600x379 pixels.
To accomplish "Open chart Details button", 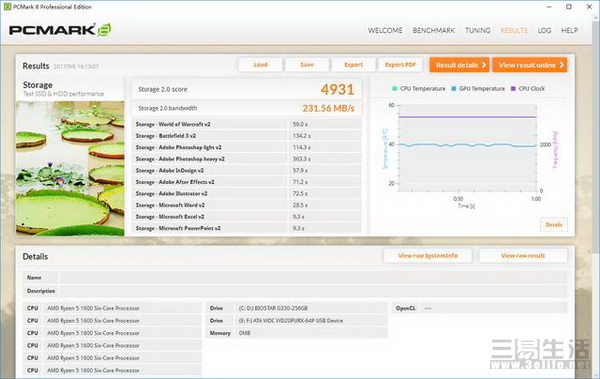I will (x=554, y=225).
